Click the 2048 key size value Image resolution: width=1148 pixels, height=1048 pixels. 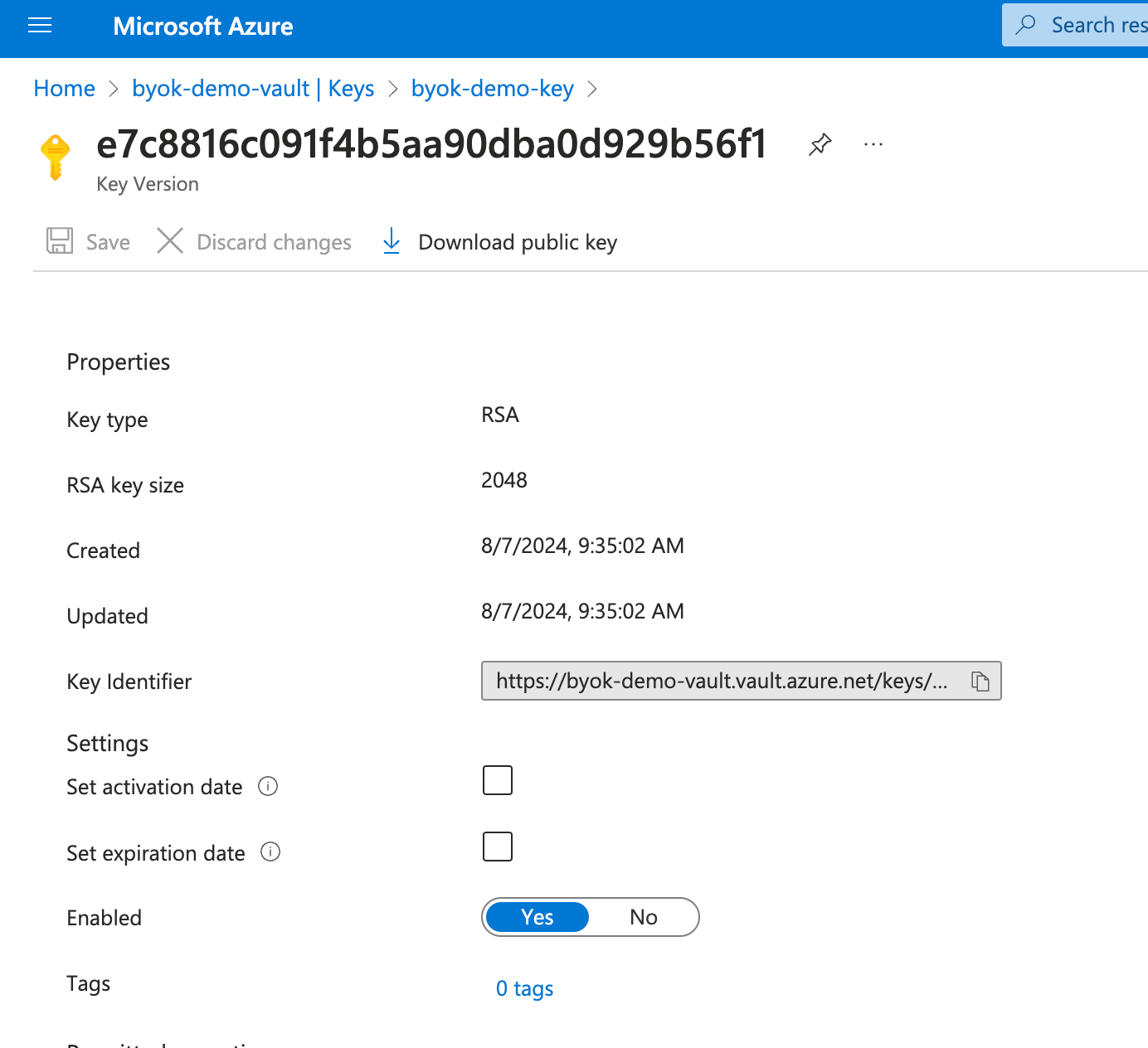(x=504, y=480)
